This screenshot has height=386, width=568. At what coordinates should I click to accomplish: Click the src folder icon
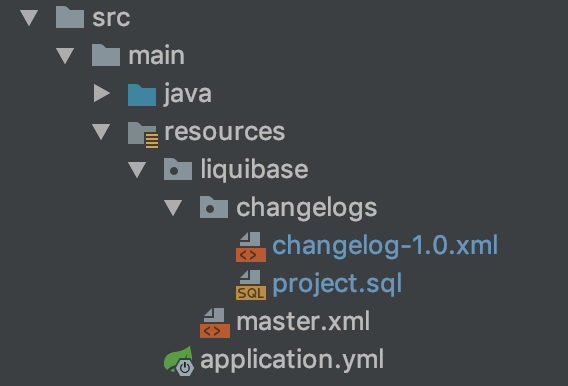[x=70, y=17]
